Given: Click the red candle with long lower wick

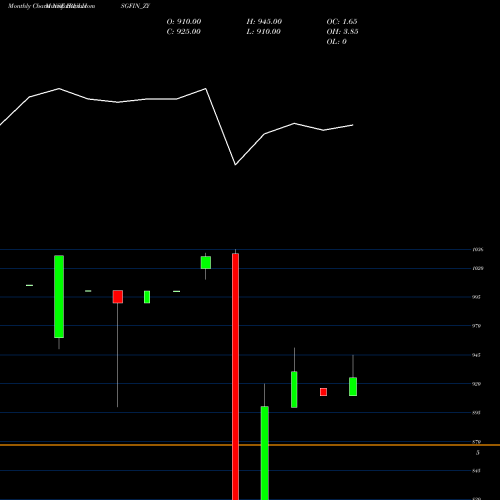Looking at the screenshot, I should pos(118,297).
